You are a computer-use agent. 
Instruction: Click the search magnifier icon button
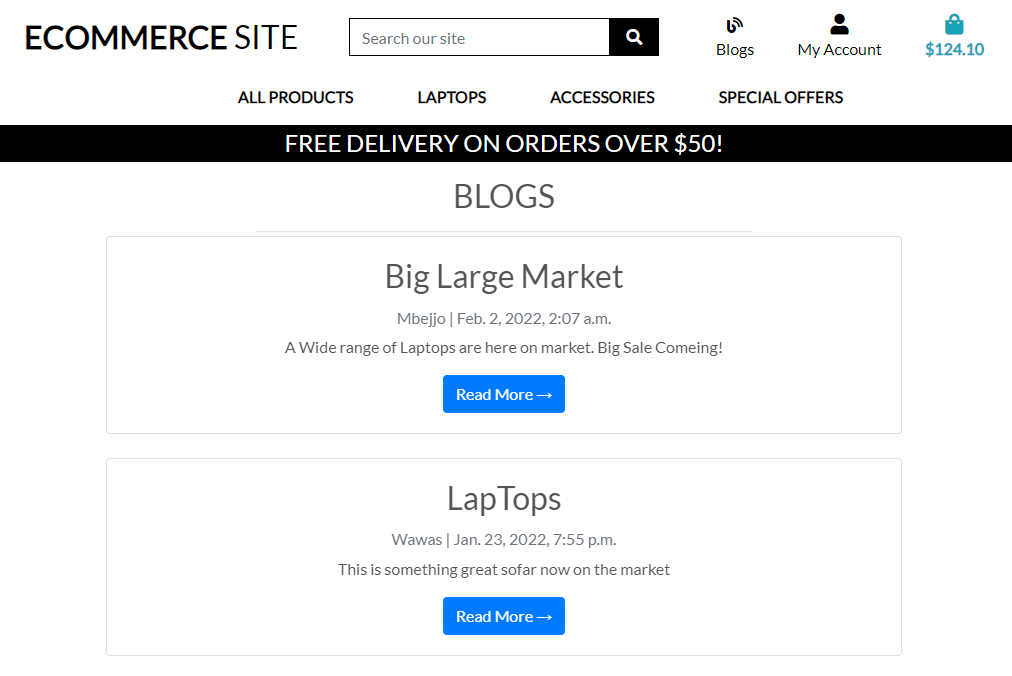pos(634,37)
